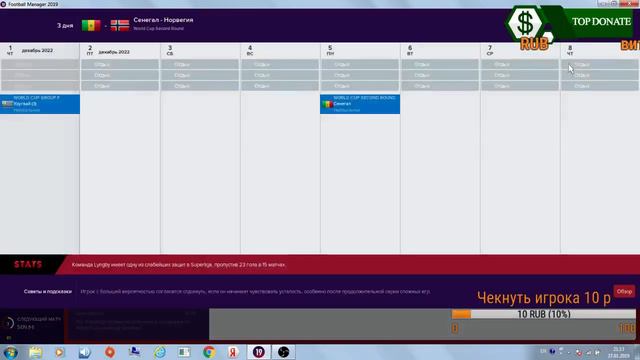Select the Tuesday 6 day header
This screenshot has width=640, height=360.
[x=440, y=50]
